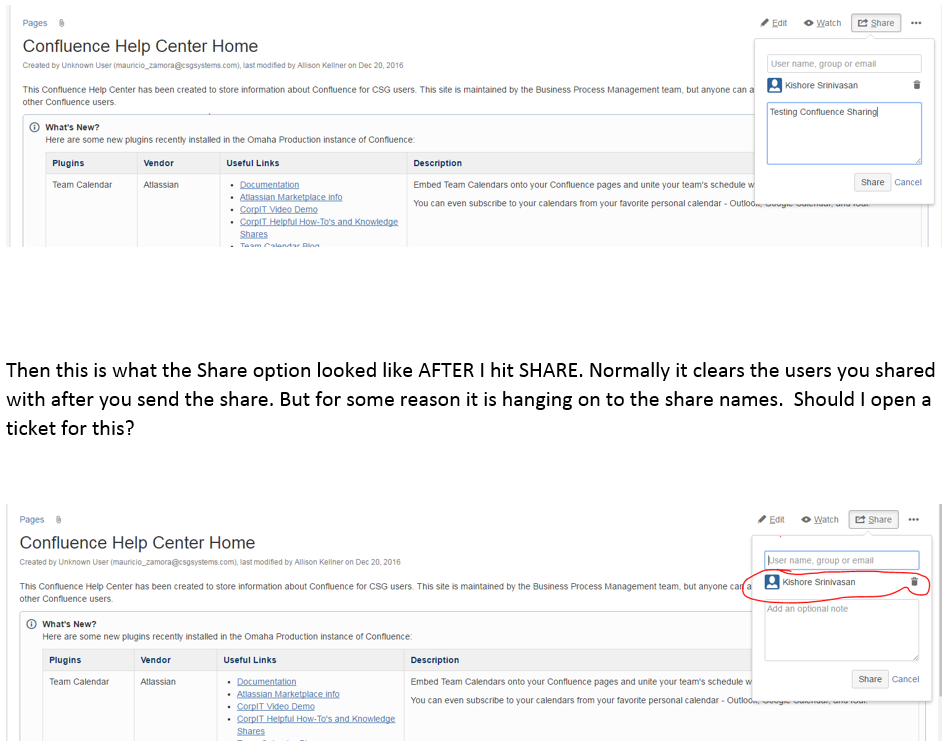The image size is (945, 745).
Task: Click the attachment paperclip icon in top screenshot
Action: point(61,23)
